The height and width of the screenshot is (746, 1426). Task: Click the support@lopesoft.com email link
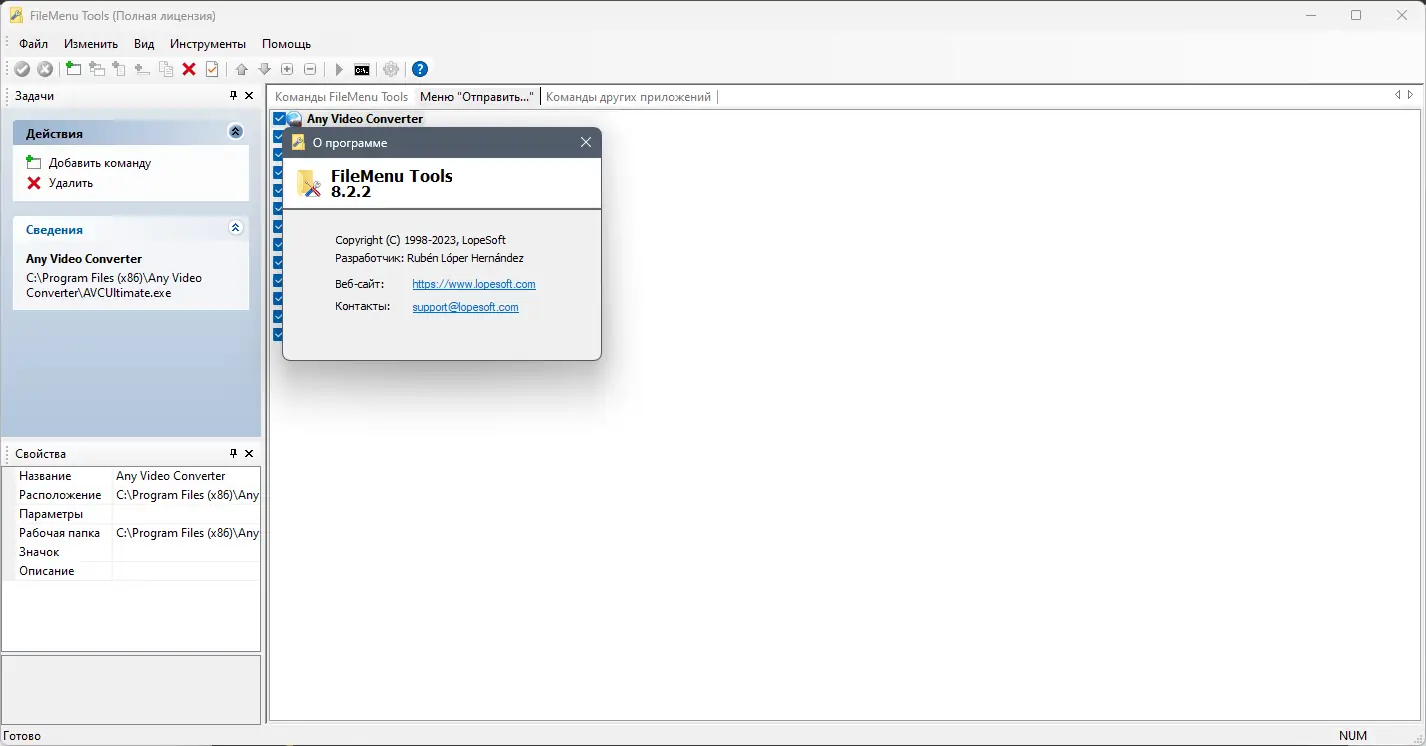point(465,307)
